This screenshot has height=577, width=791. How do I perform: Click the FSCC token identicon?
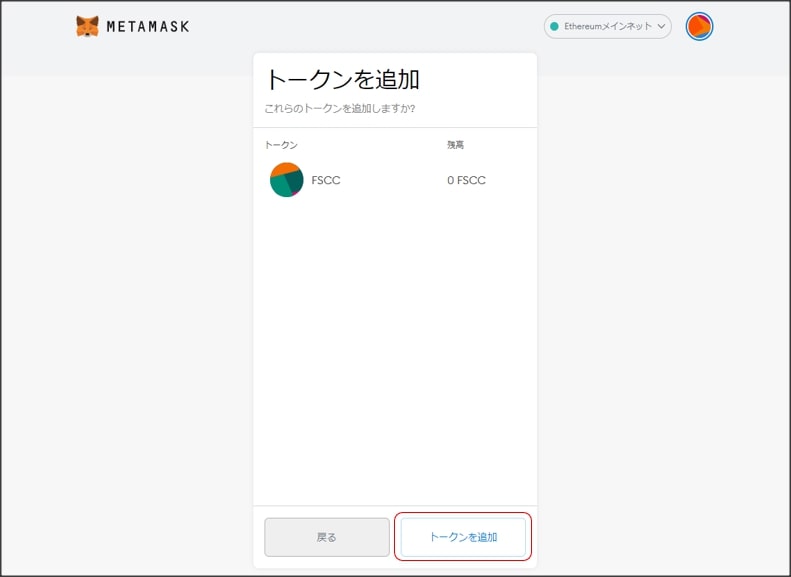coord(286,180)
